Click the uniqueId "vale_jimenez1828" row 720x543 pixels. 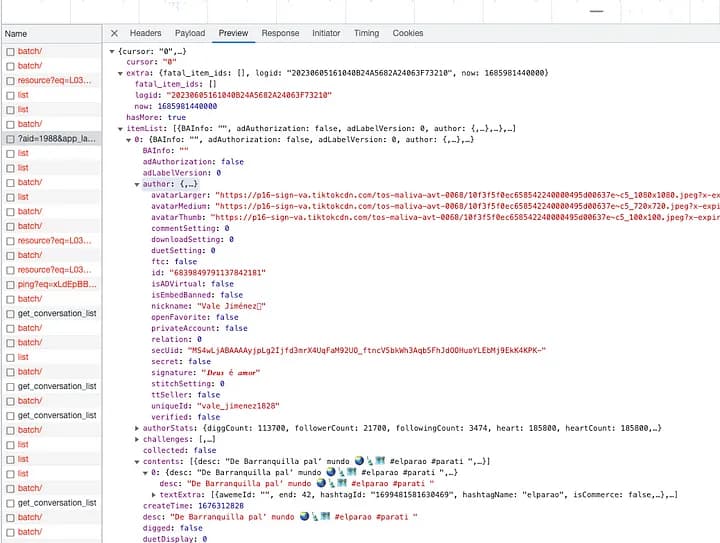click(215, 406)
